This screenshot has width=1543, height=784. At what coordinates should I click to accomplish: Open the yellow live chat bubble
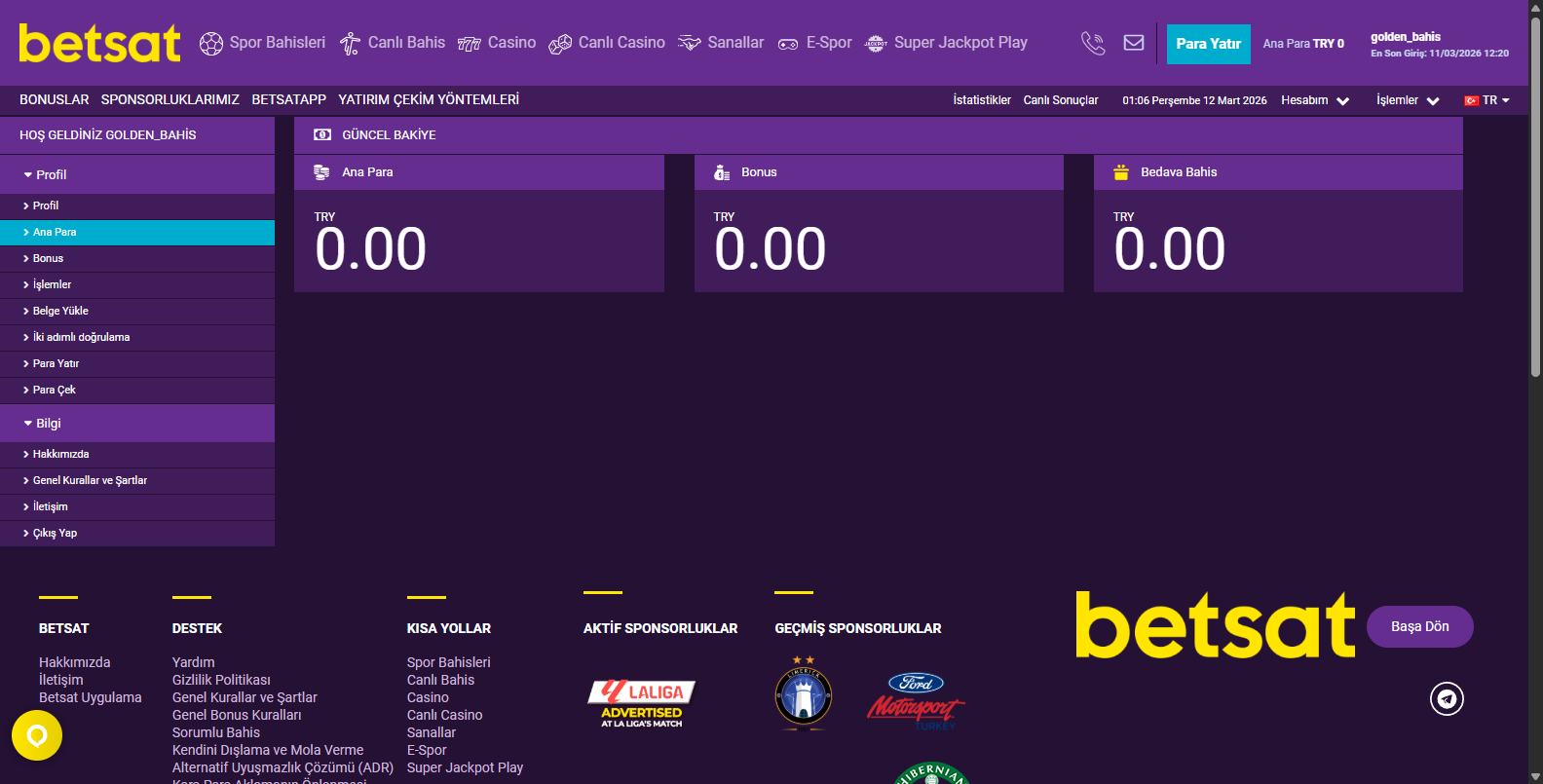[37, 735]
